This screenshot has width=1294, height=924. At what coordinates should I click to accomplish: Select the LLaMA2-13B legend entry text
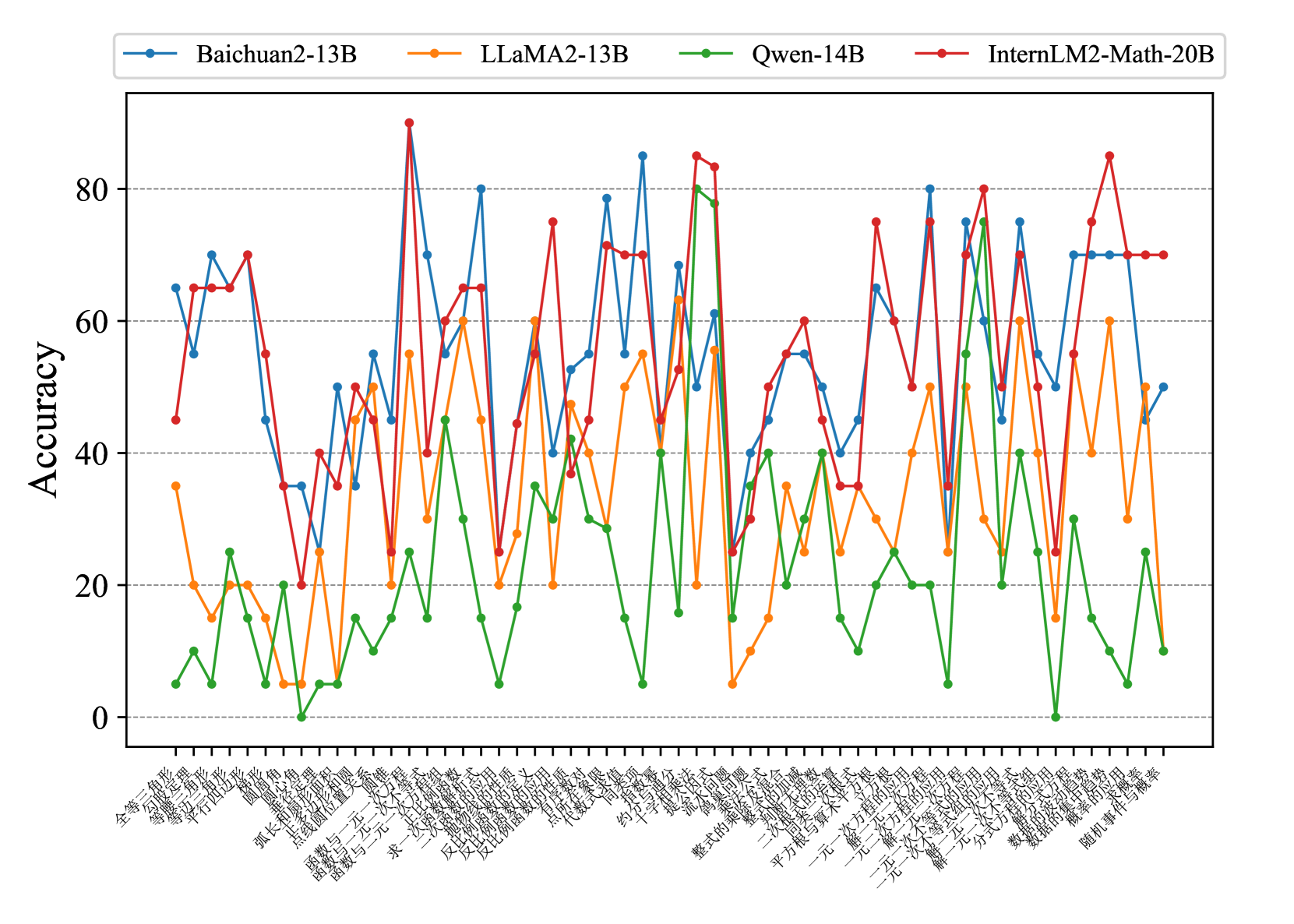pos(554,55)
